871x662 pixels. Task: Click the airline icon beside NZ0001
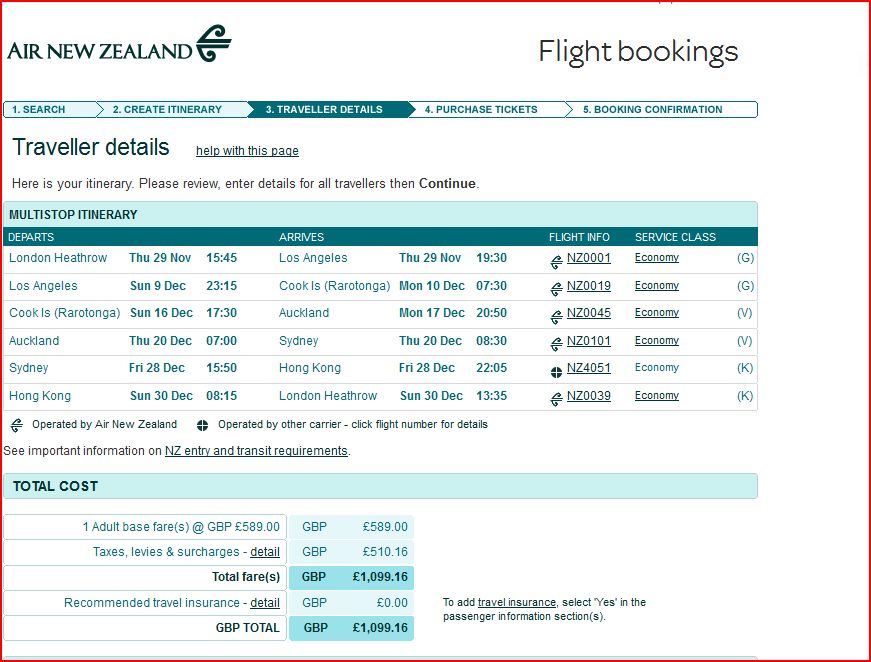point(556,262)
